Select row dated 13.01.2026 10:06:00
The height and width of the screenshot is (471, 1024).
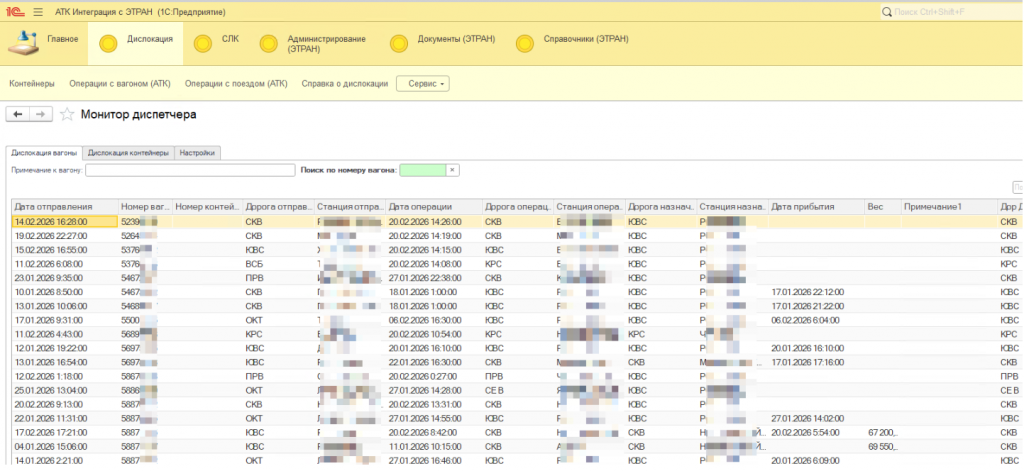[517, 306]
